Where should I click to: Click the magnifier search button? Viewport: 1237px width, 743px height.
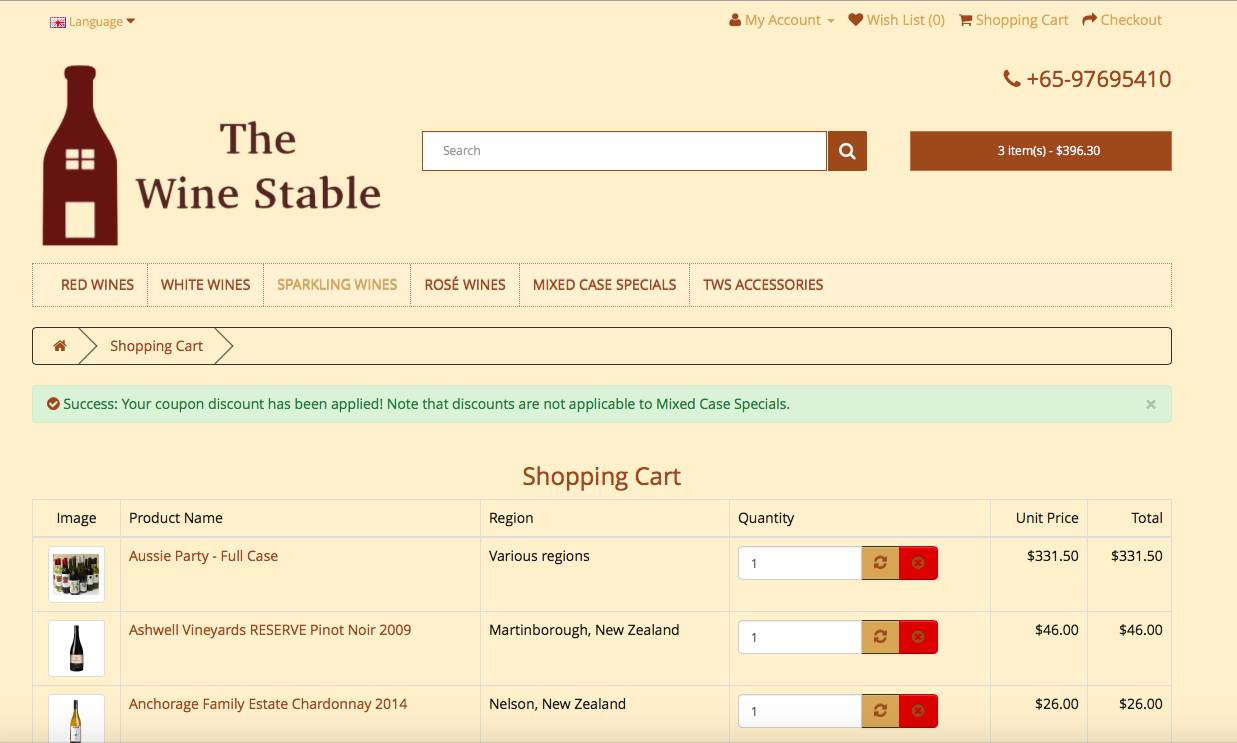[847, 151]
